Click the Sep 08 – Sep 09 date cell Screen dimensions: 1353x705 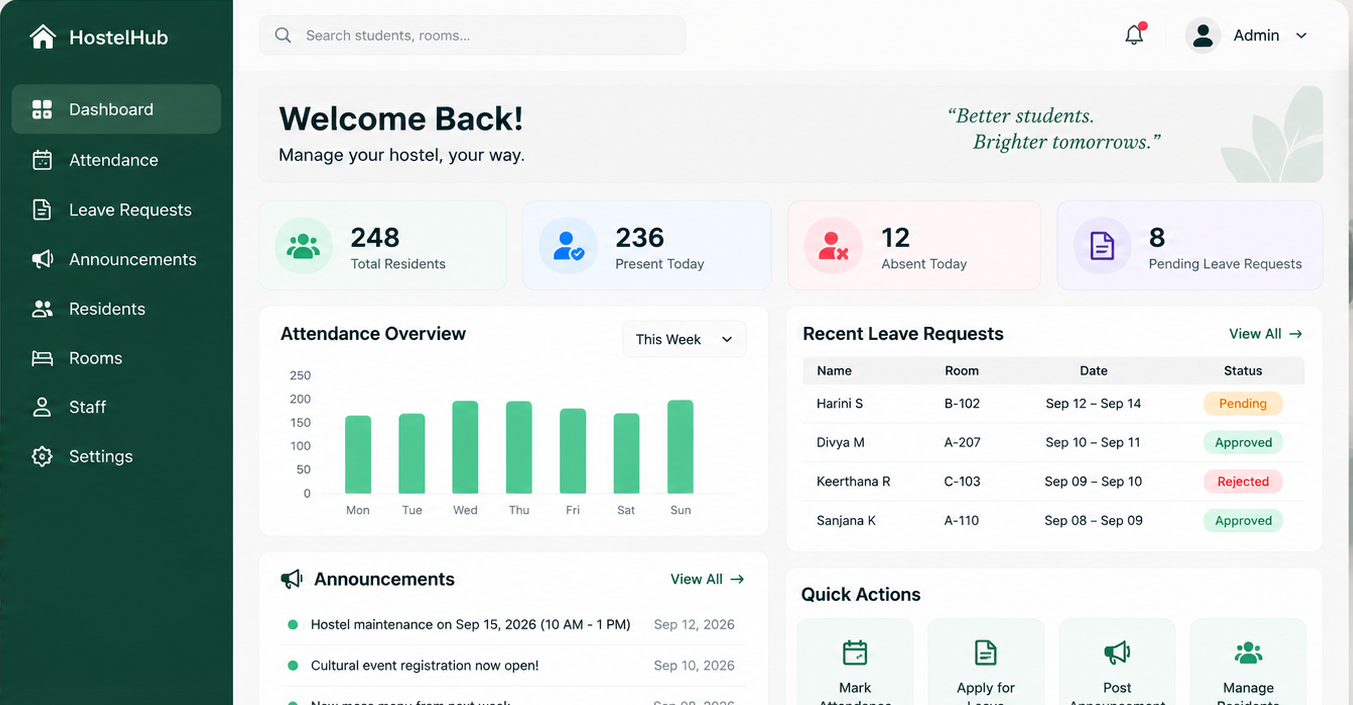pos(1093,521)
